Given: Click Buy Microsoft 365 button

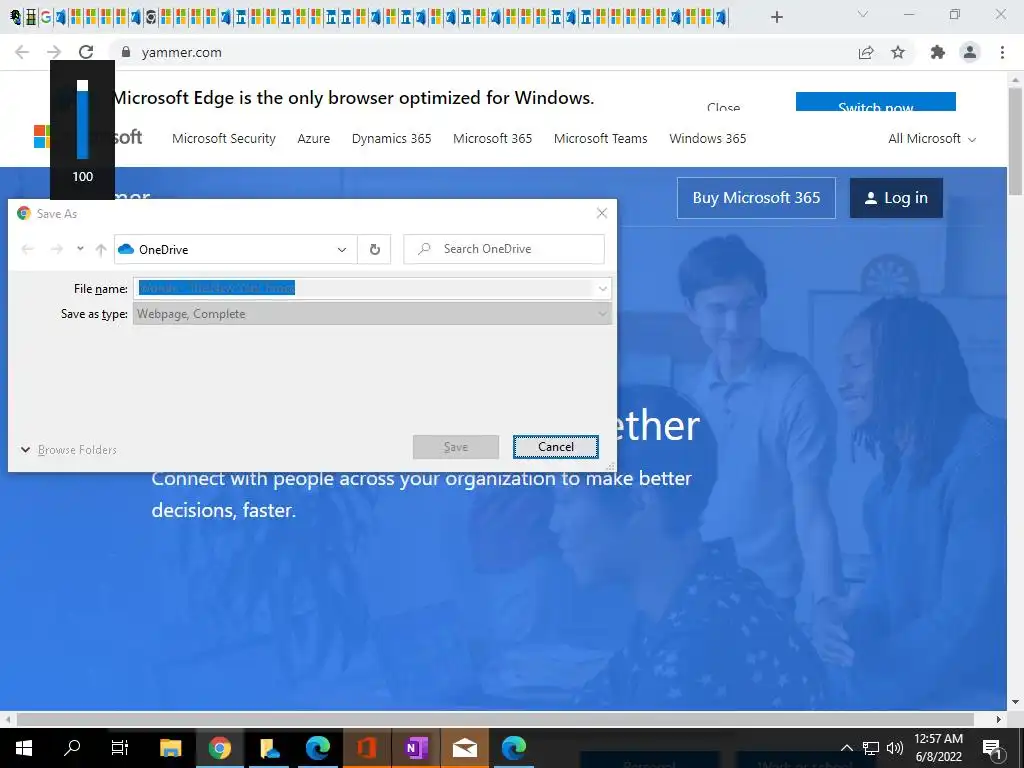Looking at the screenshot, I should point(756,198).
